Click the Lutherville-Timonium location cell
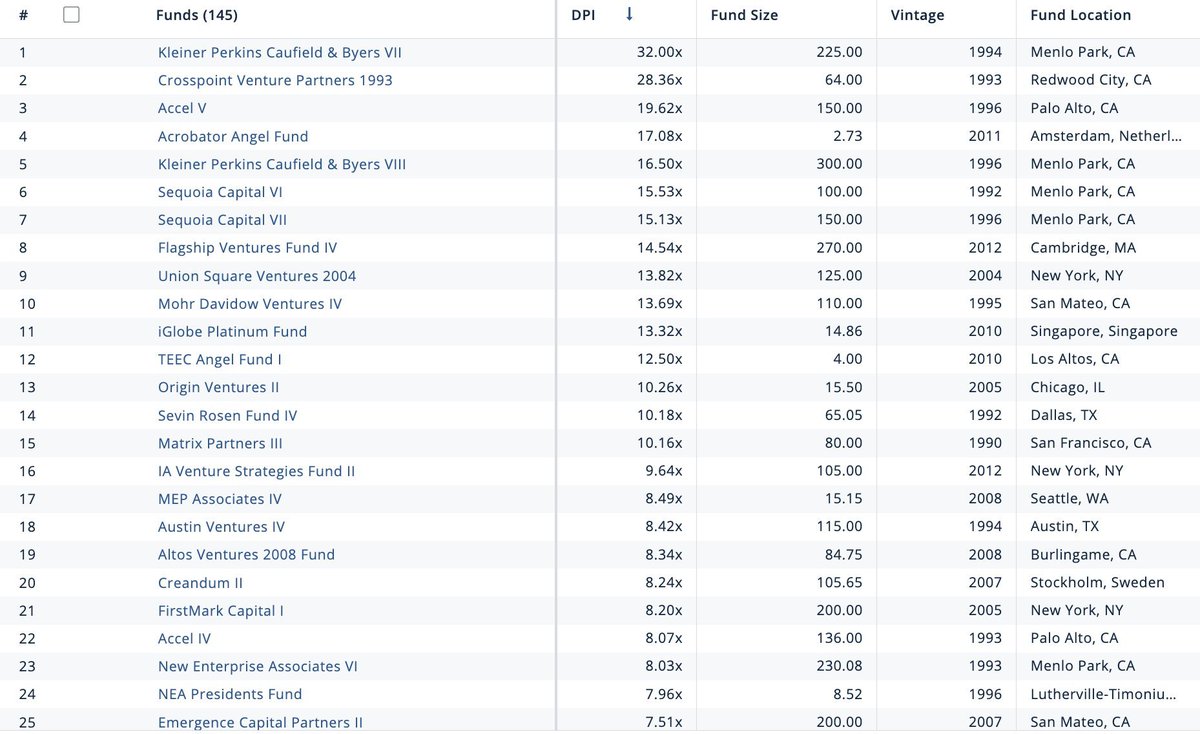The height and width of the screenshot is (734, 1200). coord(1104,694)
